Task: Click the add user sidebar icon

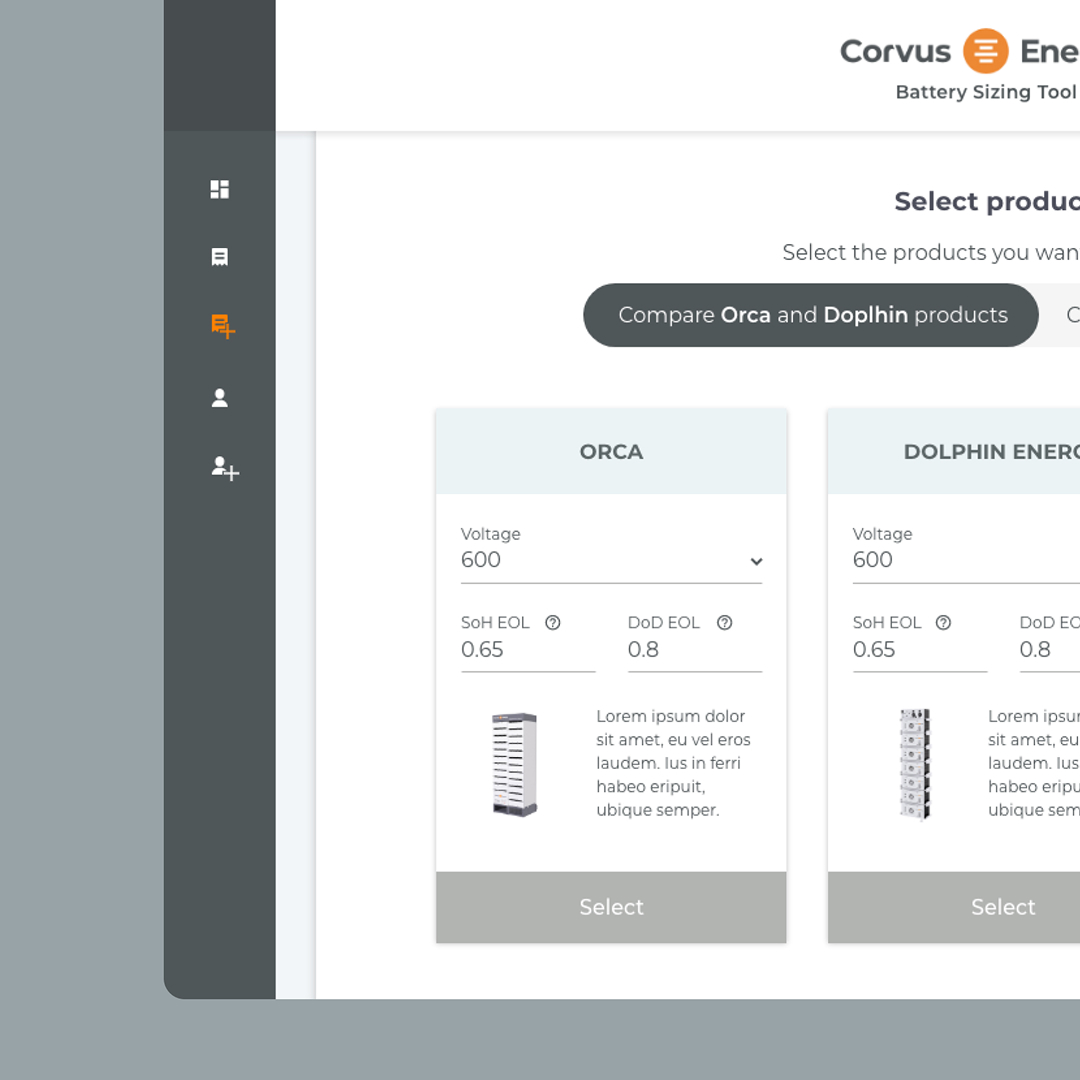Action: (225, 468)
